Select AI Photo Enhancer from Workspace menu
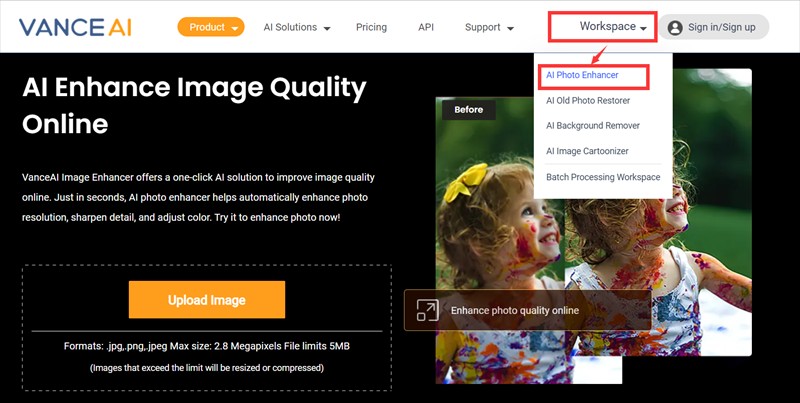The height and width of the screenshot is (403, 800). pyautogui.click(x=582, y=75)
